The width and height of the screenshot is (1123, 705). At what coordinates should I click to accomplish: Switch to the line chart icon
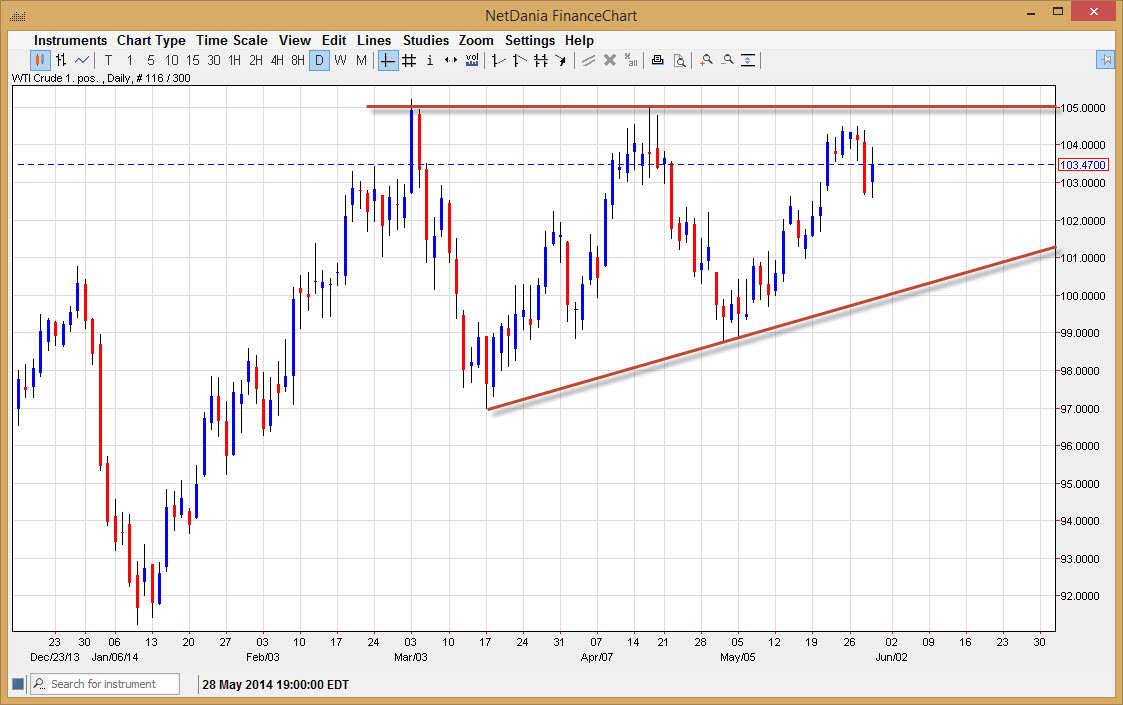pyautogui.click(x=82, y=60)
